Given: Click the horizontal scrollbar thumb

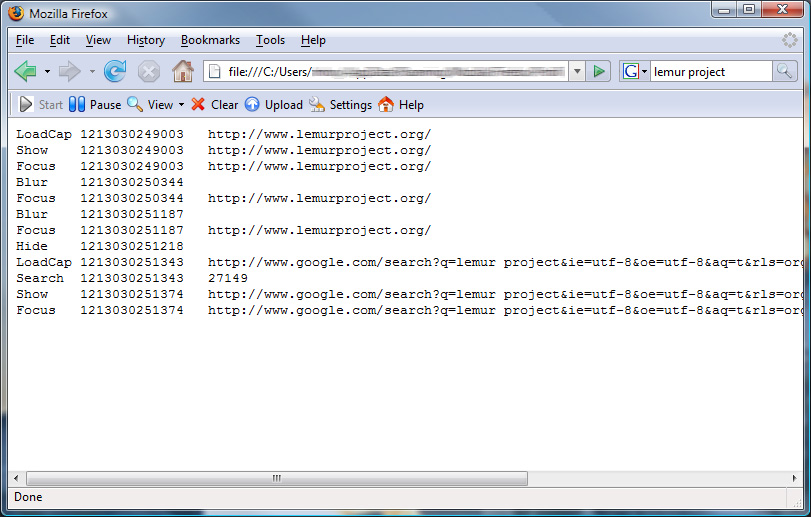Looking at the screenshot, I should click(277, 478).
